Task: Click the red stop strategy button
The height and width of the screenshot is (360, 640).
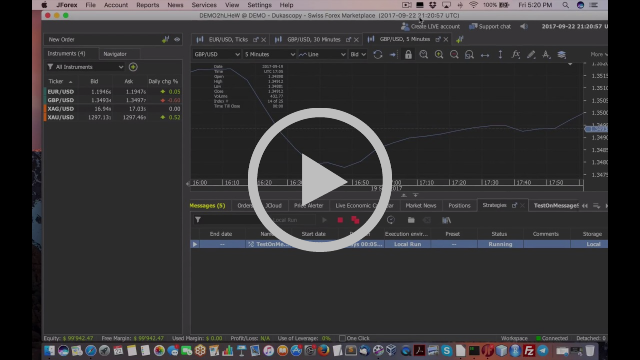Action: click(340, 220)
